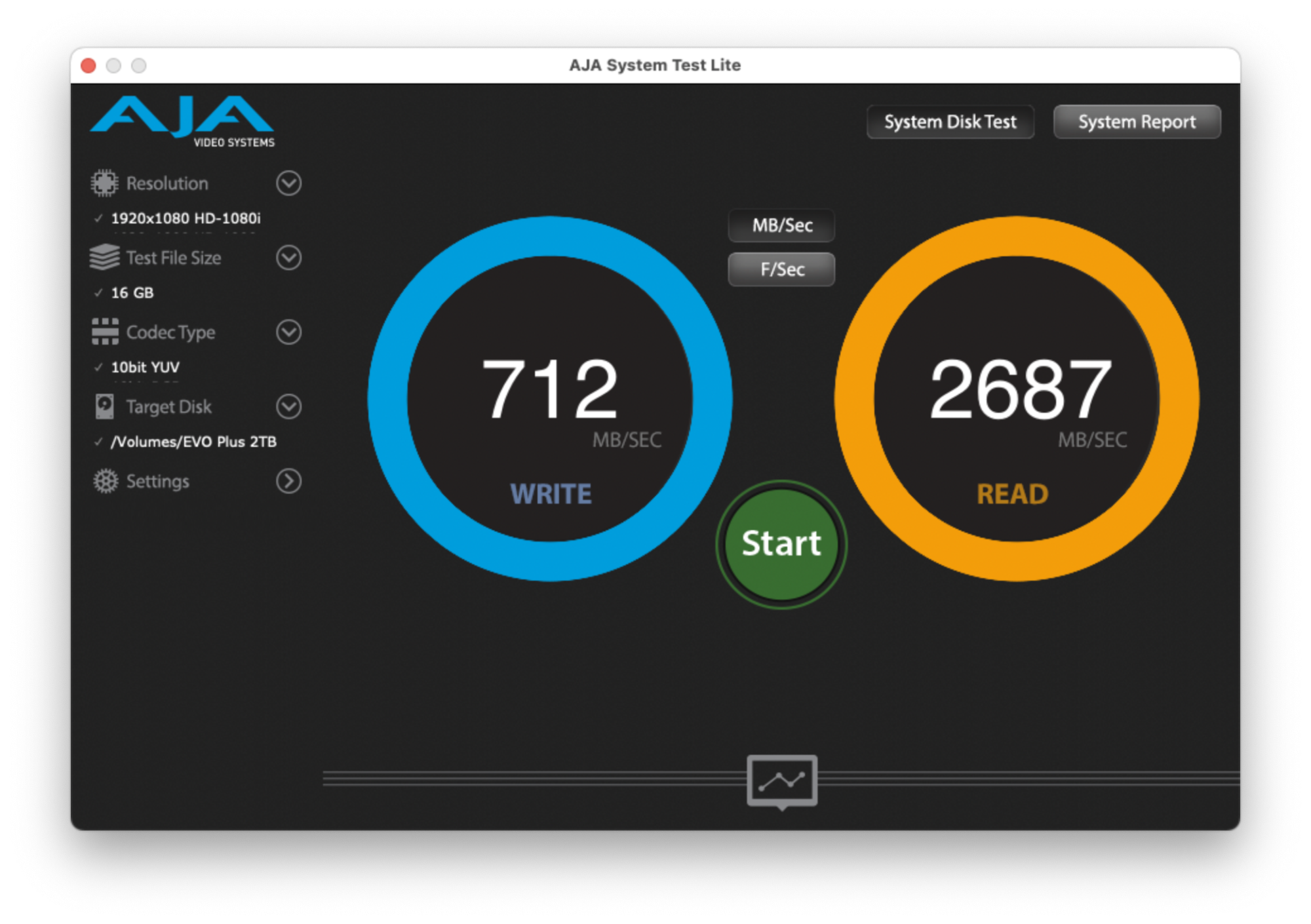The width and height of the screenshot is (1311, 924).
Task: Expand the Test File Size dropdown arrow
Action: [288, 258]
